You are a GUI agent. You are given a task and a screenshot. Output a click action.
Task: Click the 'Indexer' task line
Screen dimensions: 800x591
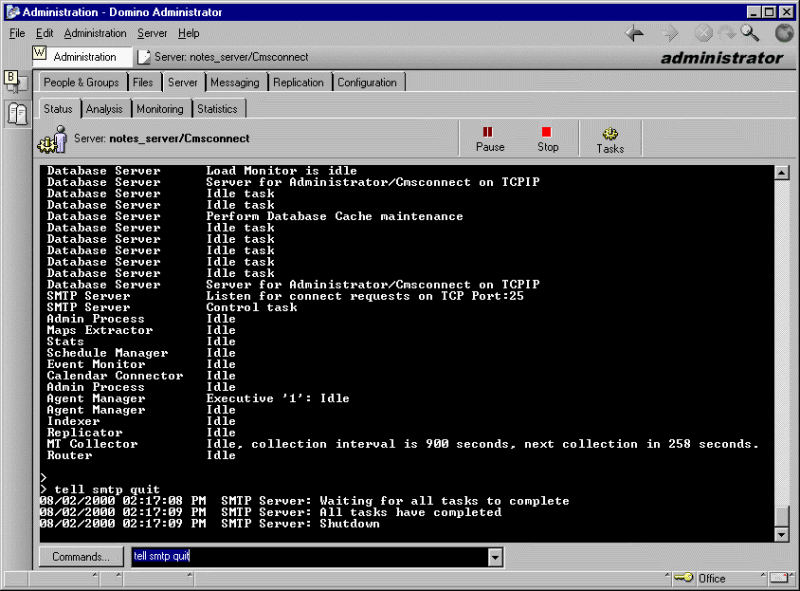[141, 421]
